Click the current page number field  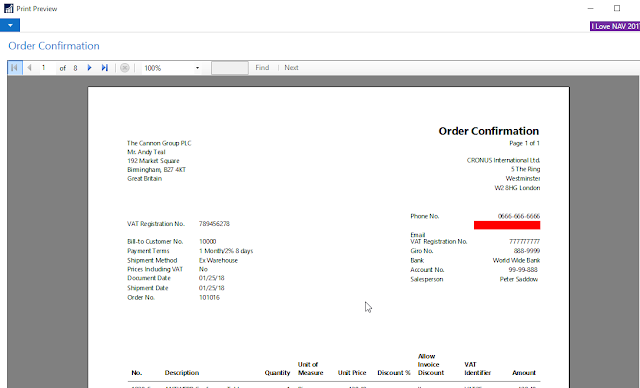click(x=47, y=68)
